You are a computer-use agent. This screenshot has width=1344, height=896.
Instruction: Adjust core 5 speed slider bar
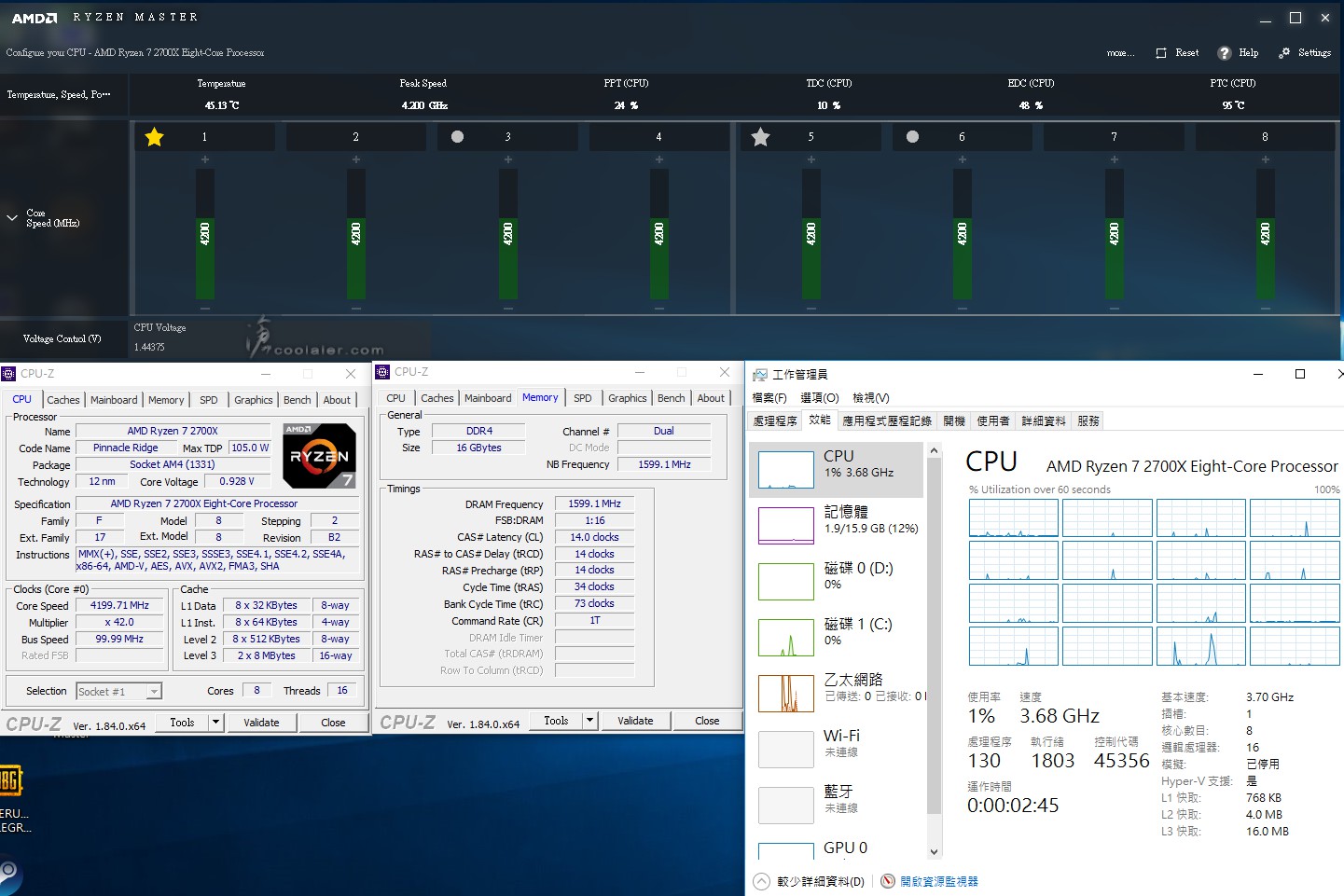point(811,234)
